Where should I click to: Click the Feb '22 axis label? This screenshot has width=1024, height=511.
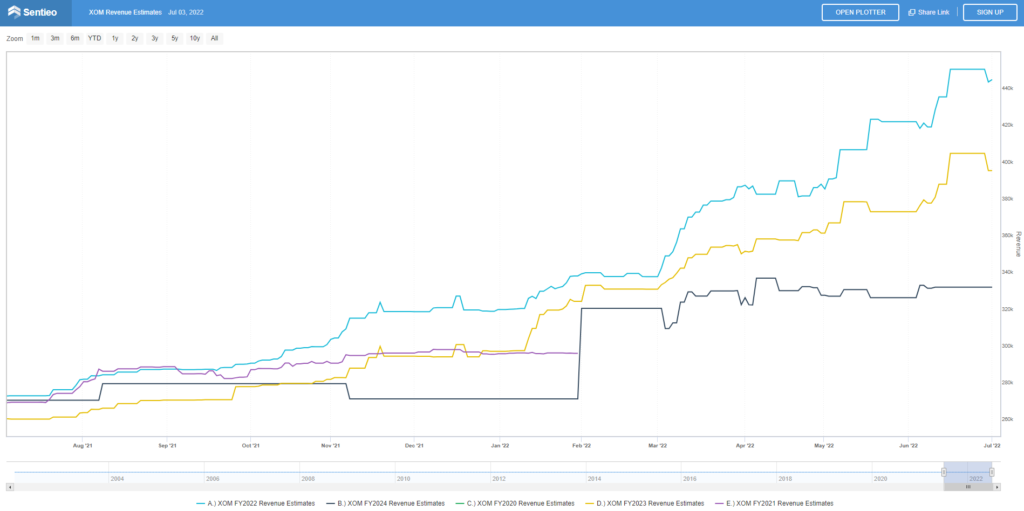pyautogui.click(x=581, y=445)
